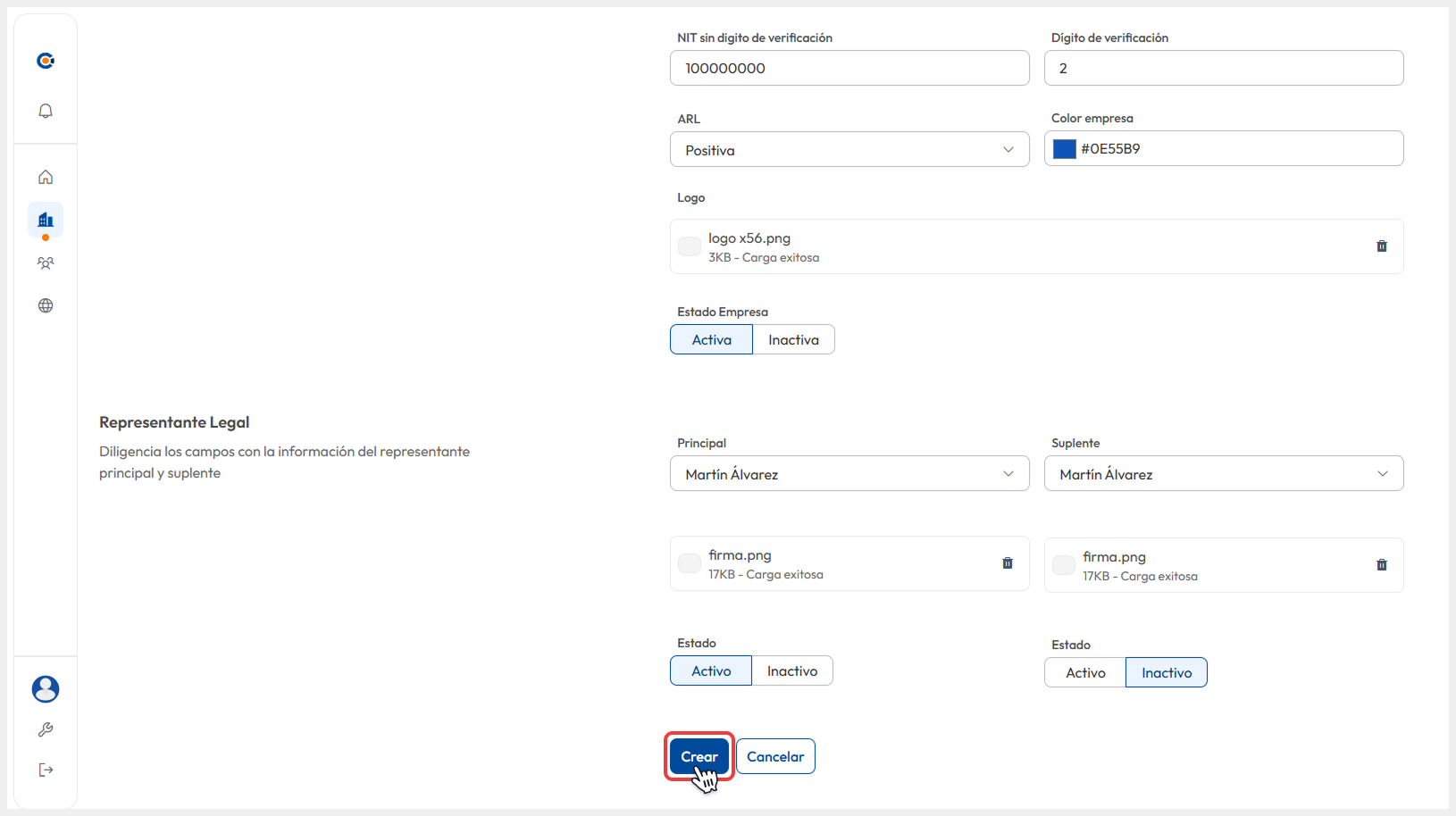
Task: Open the Principal representative dropdown
Action: point(849,474)
